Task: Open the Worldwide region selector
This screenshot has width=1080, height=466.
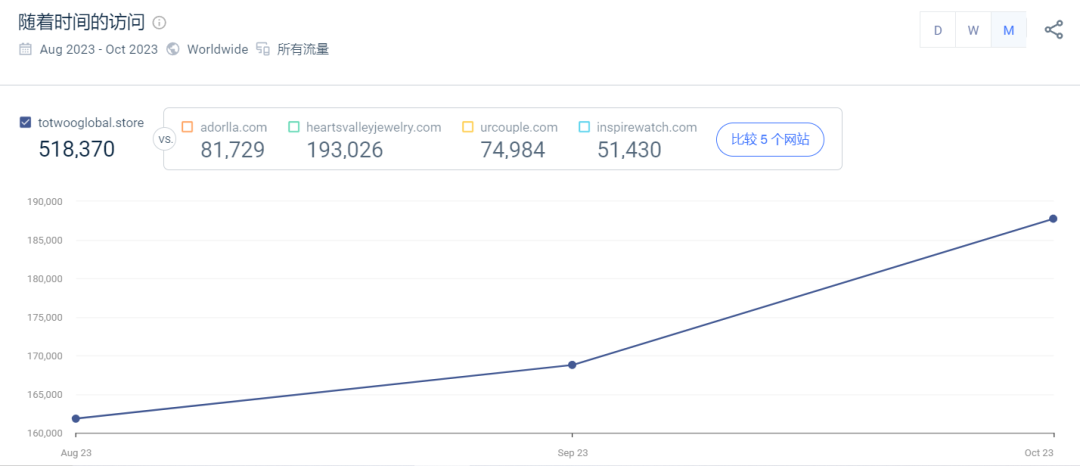Action: tap(216, 49)
